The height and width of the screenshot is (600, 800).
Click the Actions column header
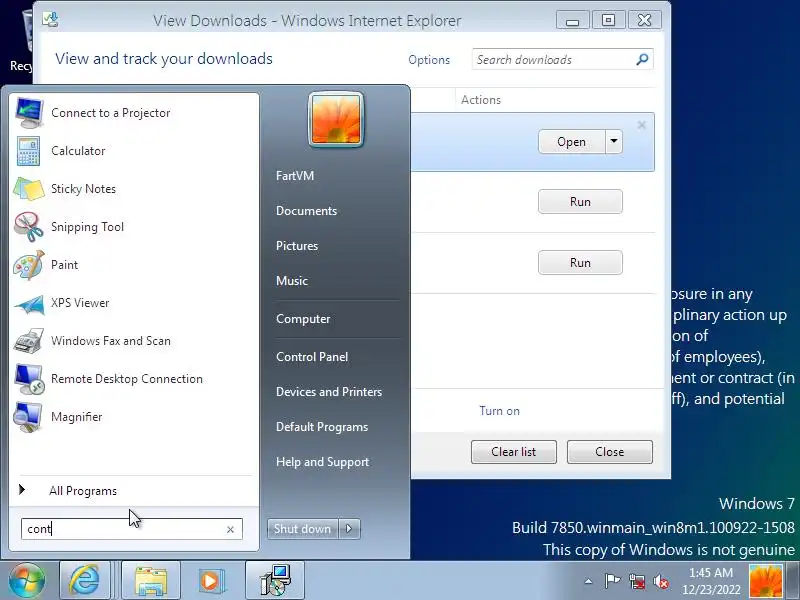481,99
